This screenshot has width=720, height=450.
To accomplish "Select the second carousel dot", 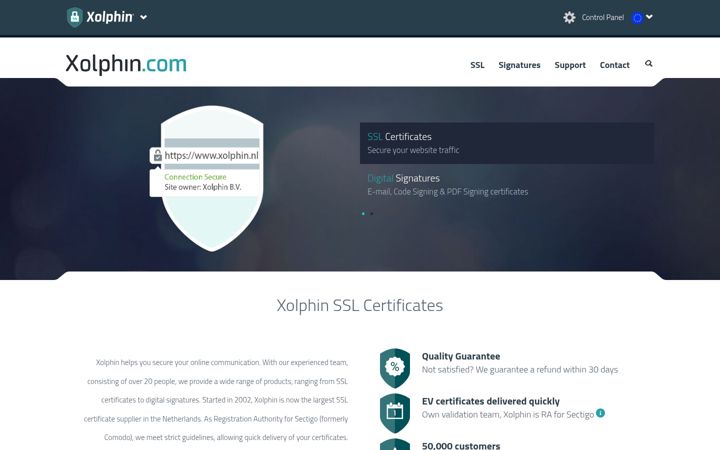I will [x=371, y=214].
